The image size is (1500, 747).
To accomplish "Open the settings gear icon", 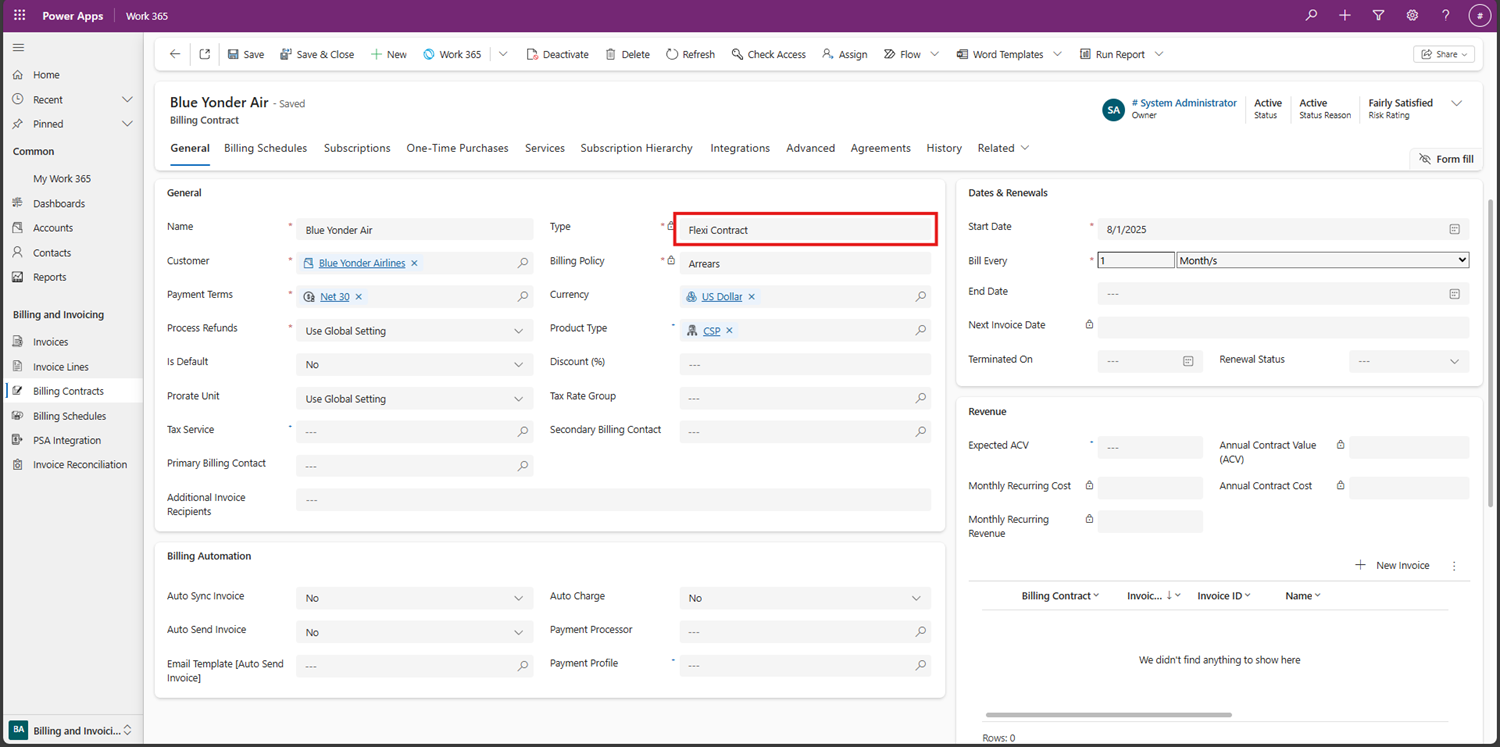I will (x=1412, y=16).
